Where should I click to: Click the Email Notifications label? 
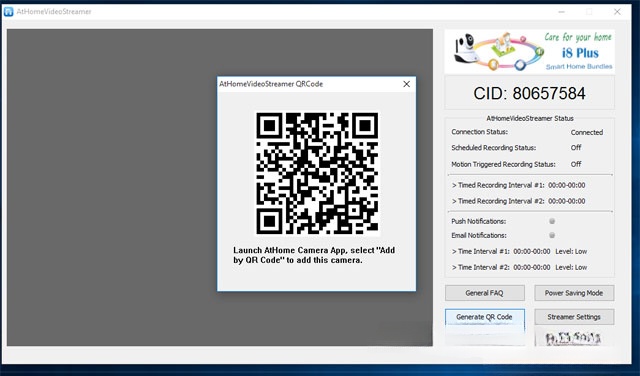pos(479,235)
